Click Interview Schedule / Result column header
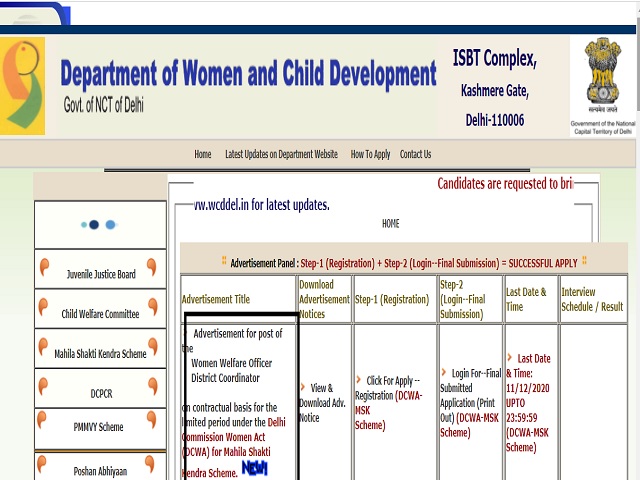Viewport: 640px width, 480px height. [592, 299]
